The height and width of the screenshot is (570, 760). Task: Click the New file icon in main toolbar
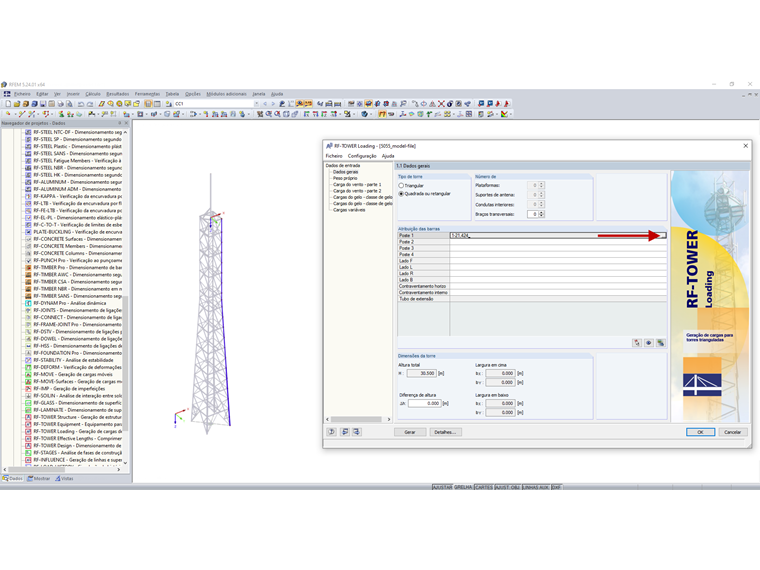[8, 104]
